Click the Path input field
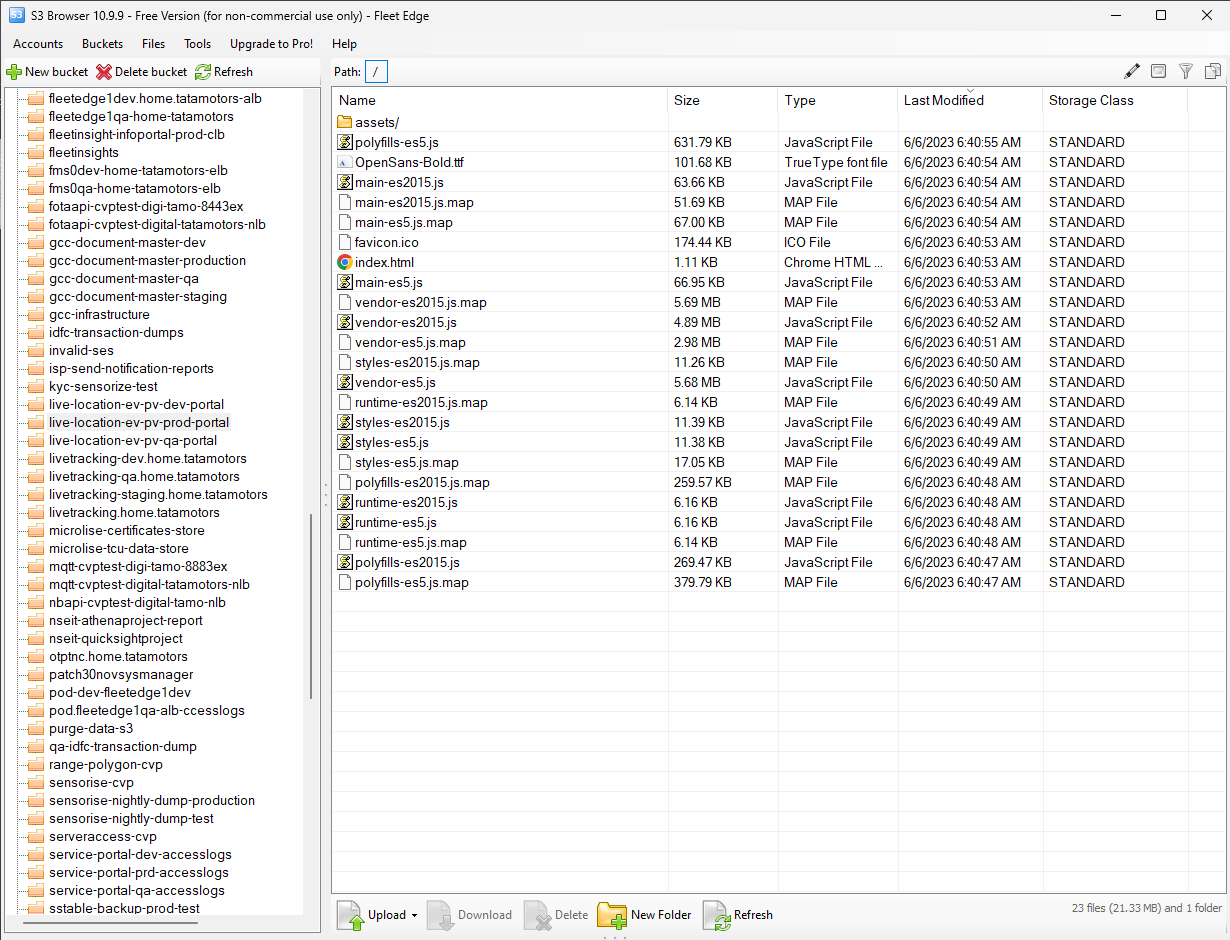This screenshot has height=940, width=1230. point(376,71)
